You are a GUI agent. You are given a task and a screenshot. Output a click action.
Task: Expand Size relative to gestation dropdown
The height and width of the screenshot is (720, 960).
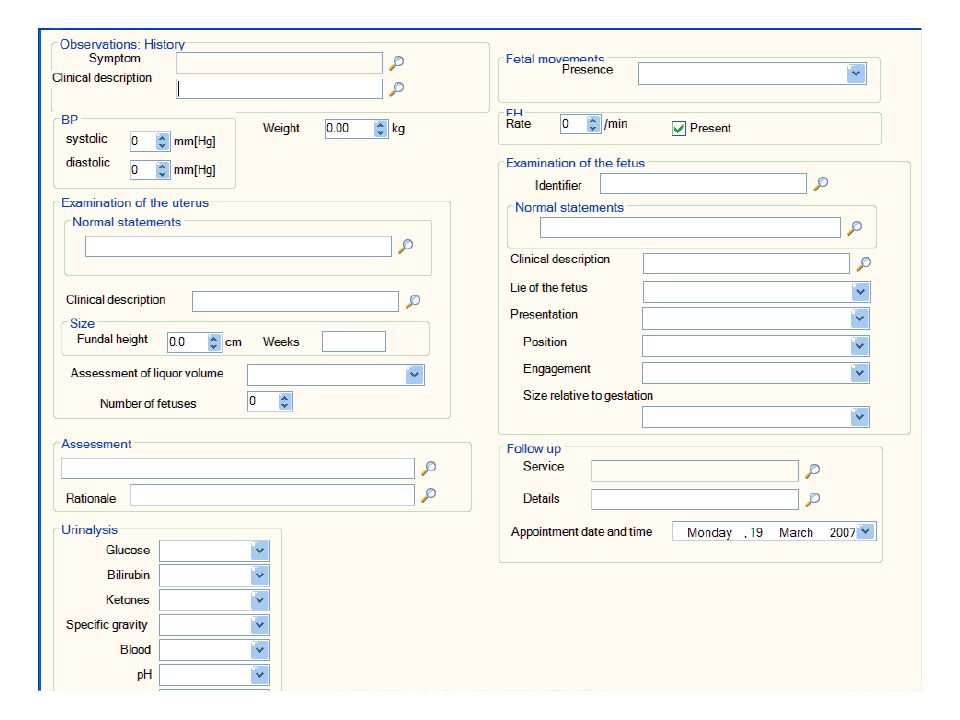[860, 418]
